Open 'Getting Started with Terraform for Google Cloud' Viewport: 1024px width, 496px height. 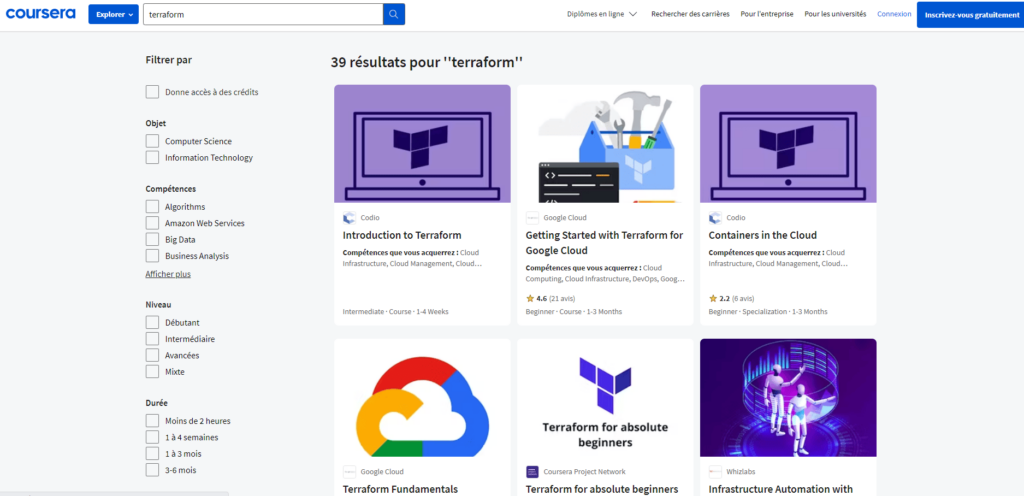pos(604,243)
